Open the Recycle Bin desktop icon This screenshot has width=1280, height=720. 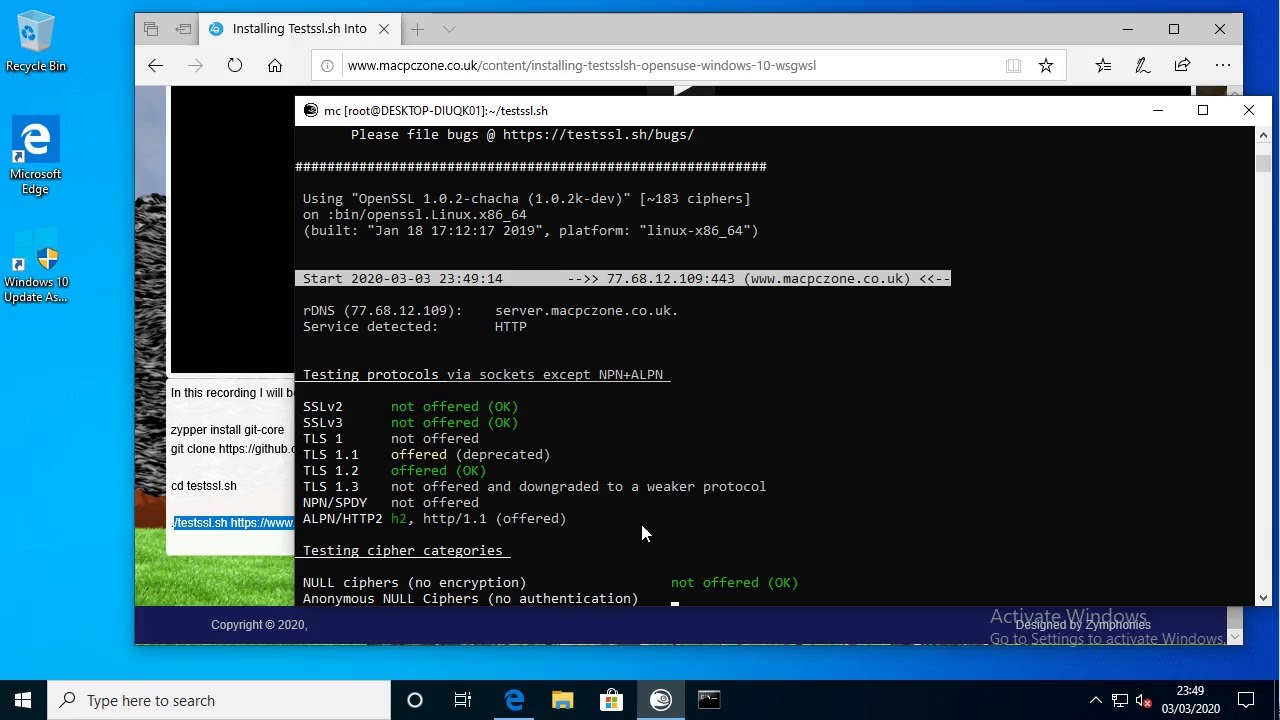[36, 42]
